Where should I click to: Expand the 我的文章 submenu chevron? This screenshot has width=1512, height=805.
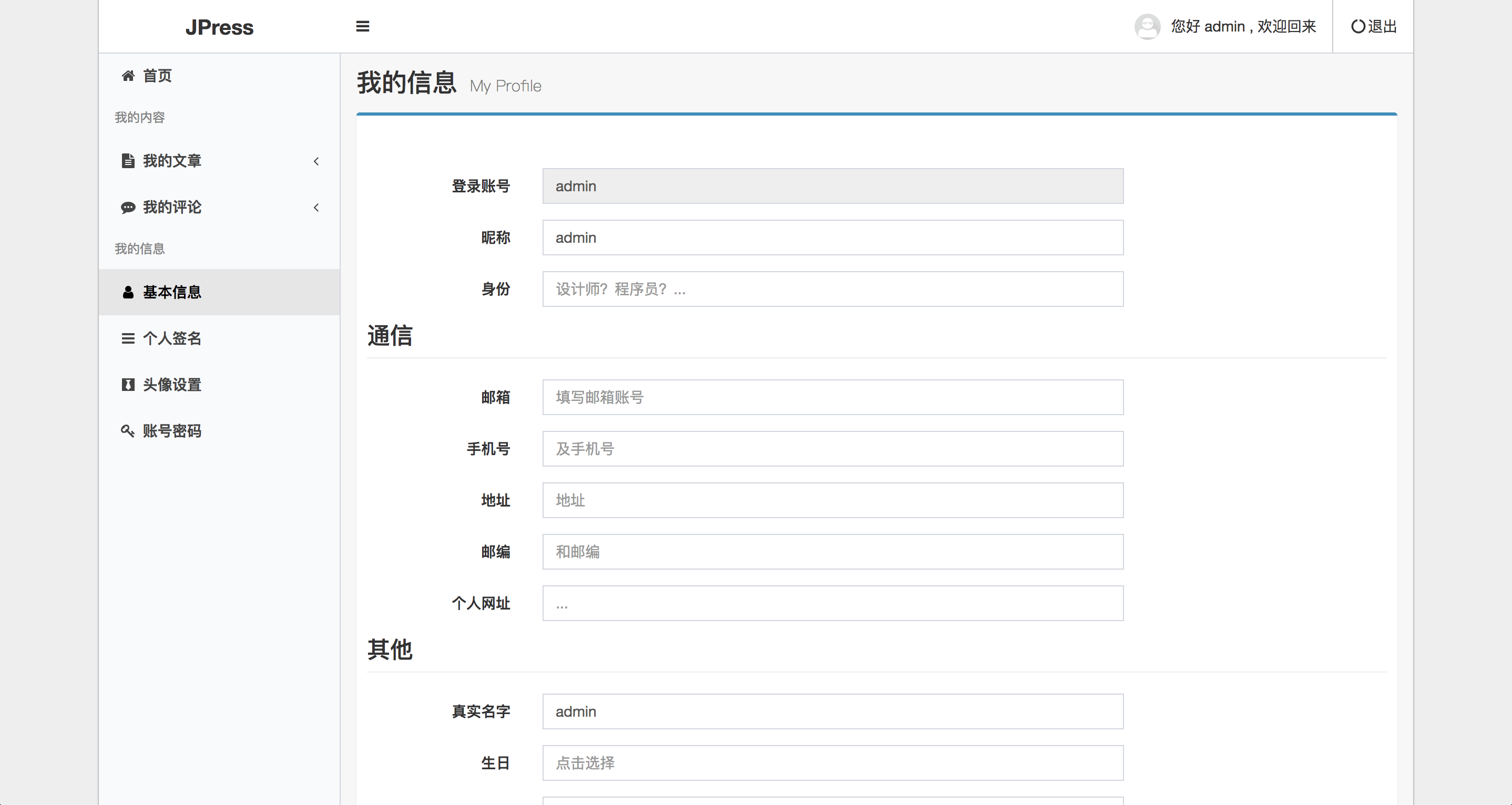316,161
